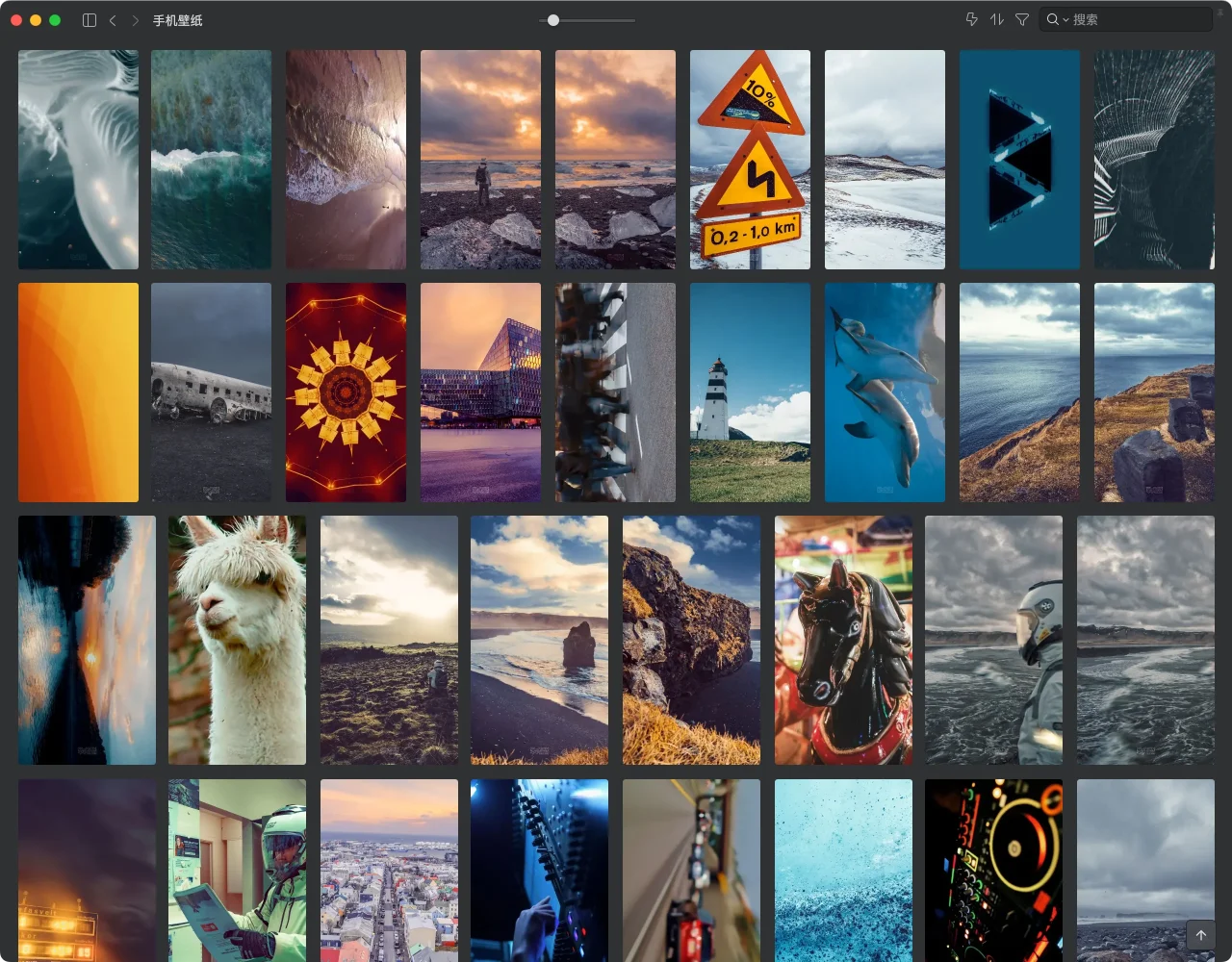Select the orange gradient wallpaper
Viewport: 1232px width, 962px height.
[78, 392]
